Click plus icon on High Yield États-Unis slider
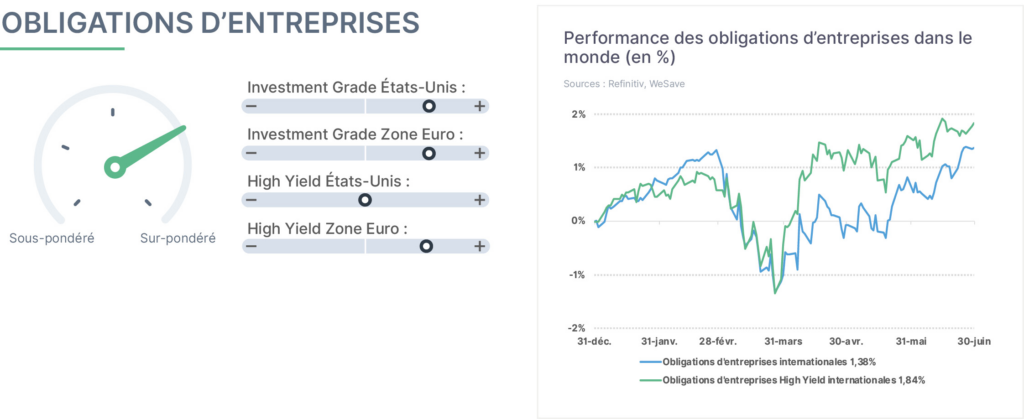The height and width of the screenshot is (419, 1024). coord(480,200)
